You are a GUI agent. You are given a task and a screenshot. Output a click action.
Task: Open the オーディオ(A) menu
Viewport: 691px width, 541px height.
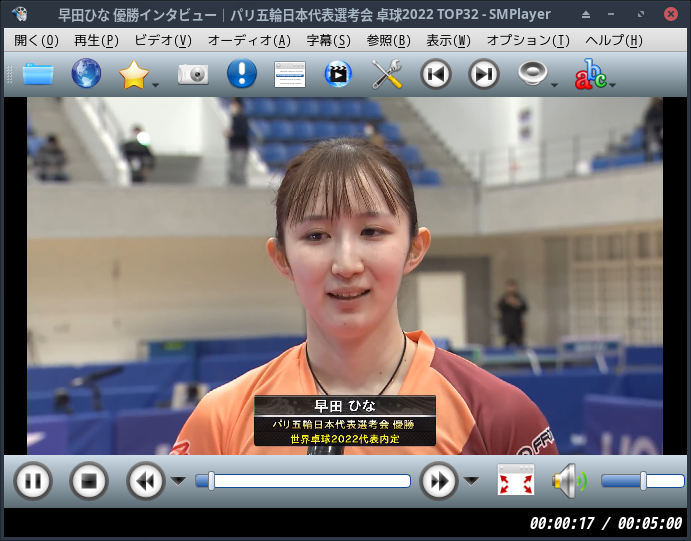tap(249, 41)
